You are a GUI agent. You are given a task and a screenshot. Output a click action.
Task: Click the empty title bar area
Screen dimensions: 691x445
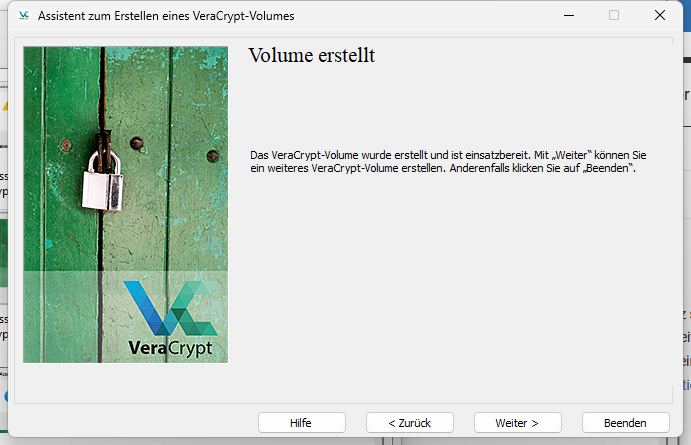[420, 16]
